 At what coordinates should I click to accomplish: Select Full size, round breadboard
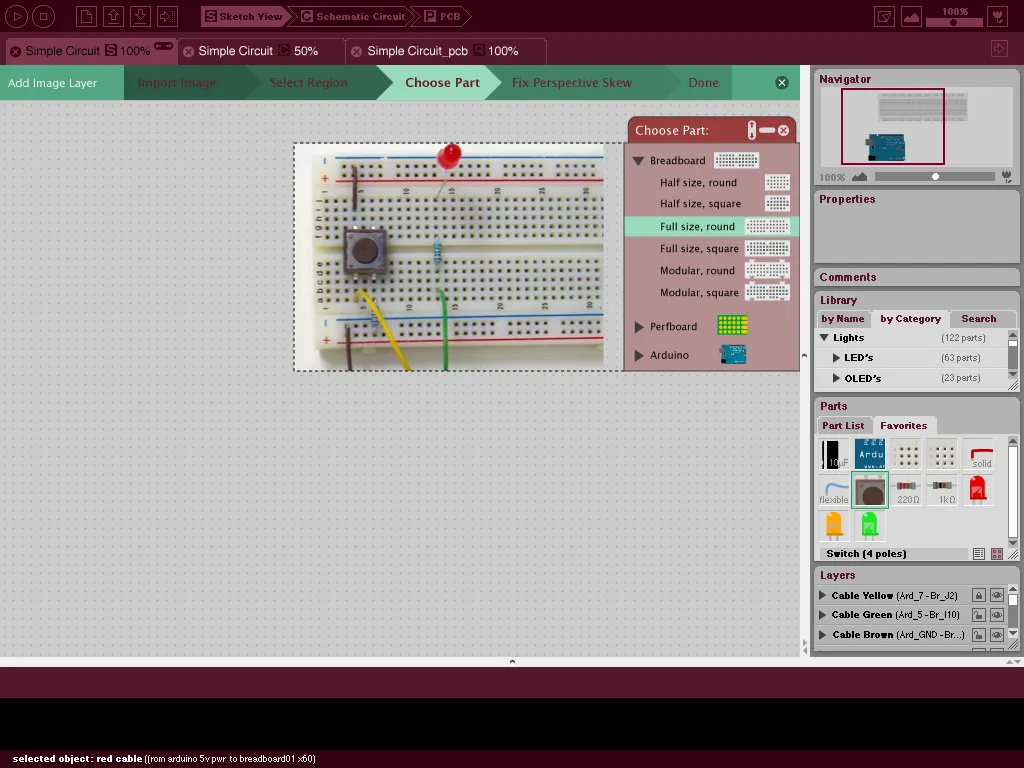[711, 227]
